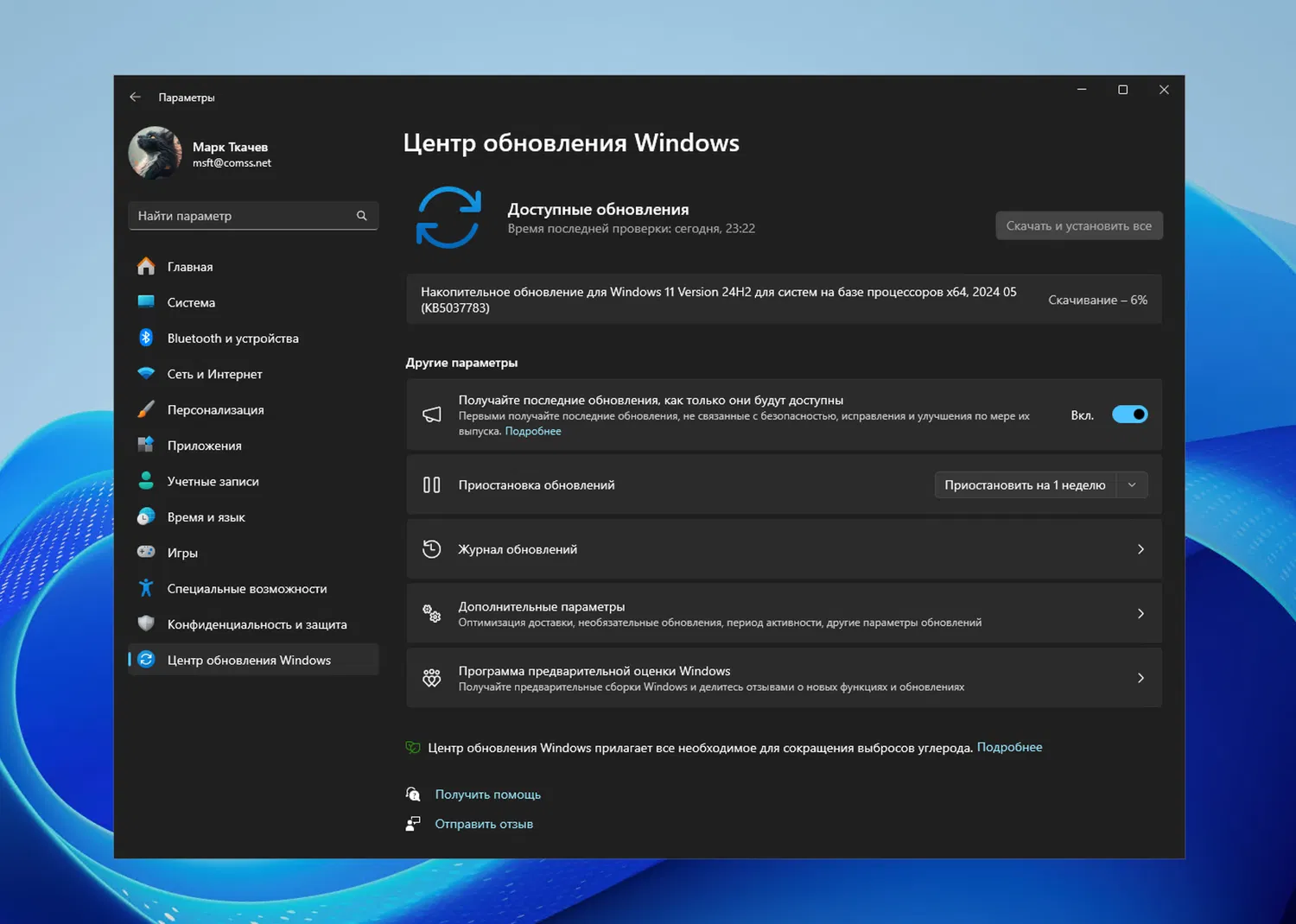Viewport: 1296px width, 924px height.
Task: Click the Система monitor icon
Action: click(146, 302)
